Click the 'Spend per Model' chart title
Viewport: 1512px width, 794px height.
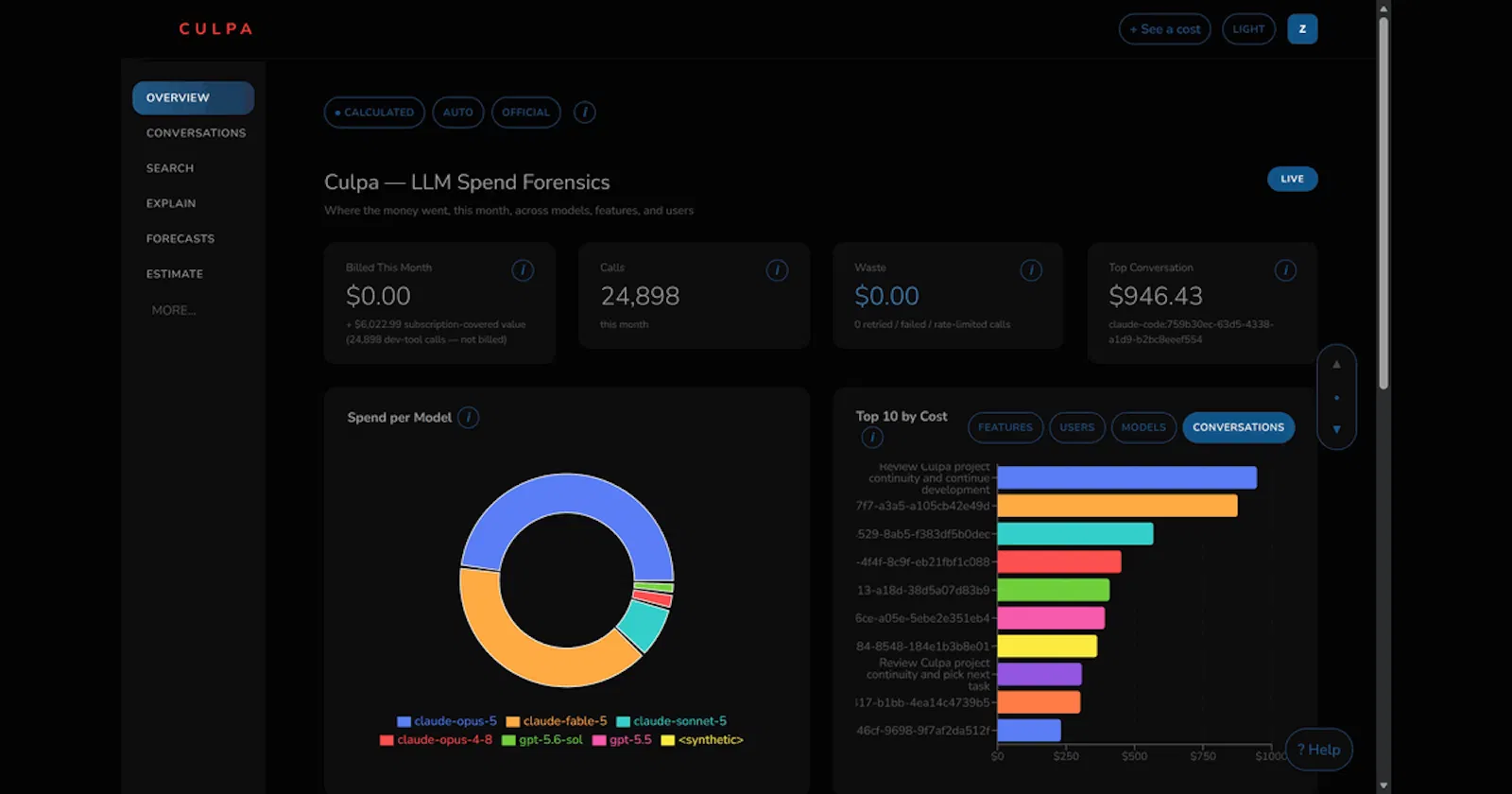400,418
